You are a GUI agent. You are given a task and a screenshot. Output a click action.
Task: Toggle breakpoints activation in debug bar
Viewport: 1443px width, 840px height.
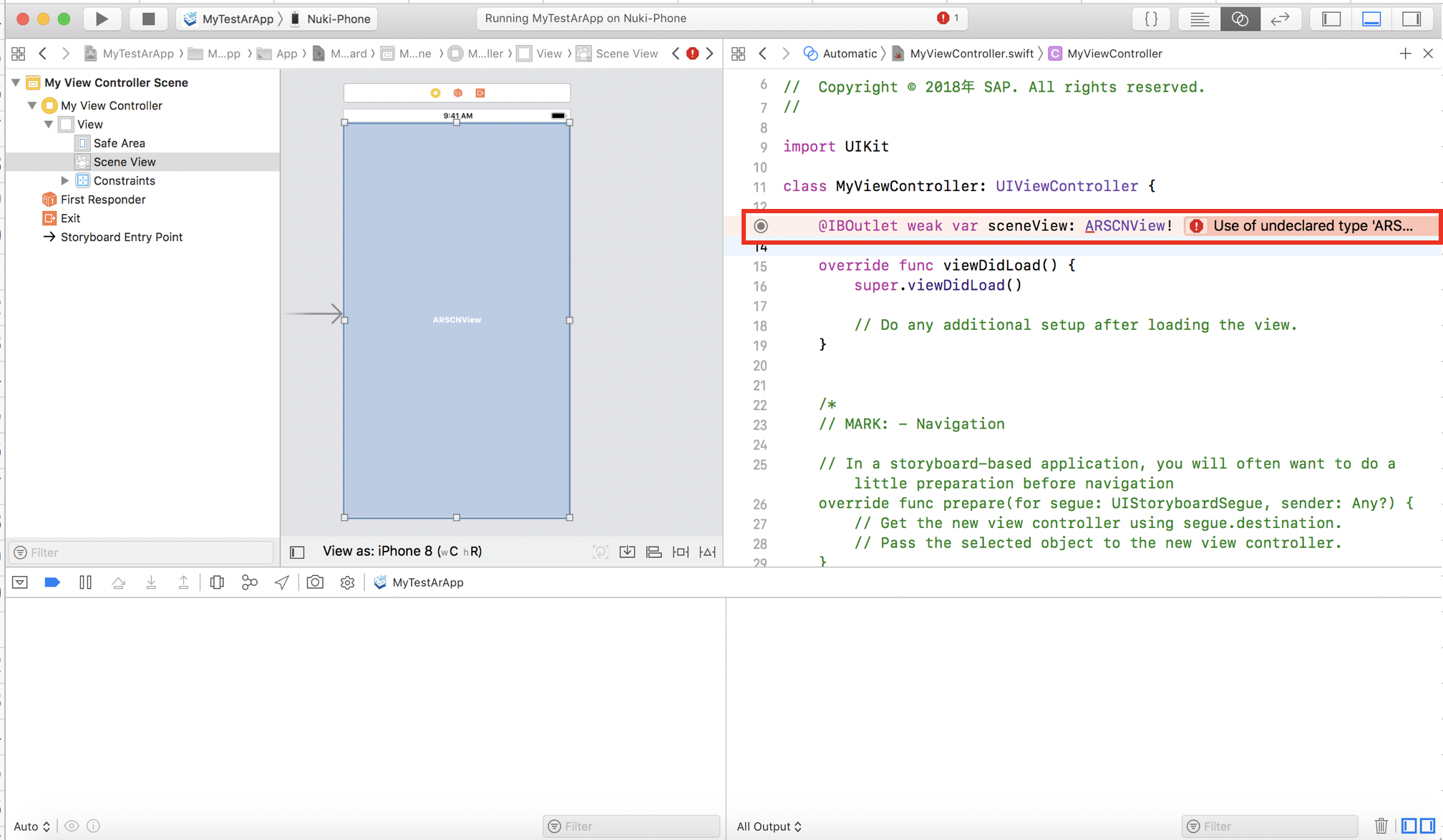52,582
